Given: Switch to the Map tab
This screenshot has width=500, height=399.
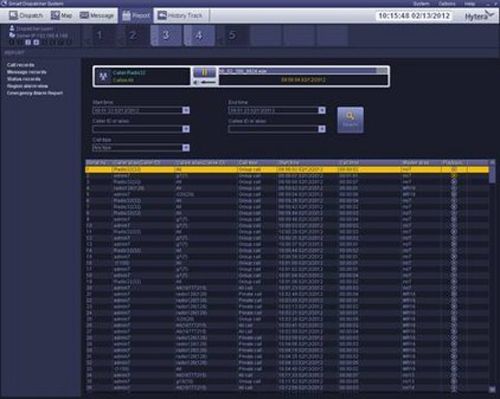Looking at the screenshot, I should point(61,16).
